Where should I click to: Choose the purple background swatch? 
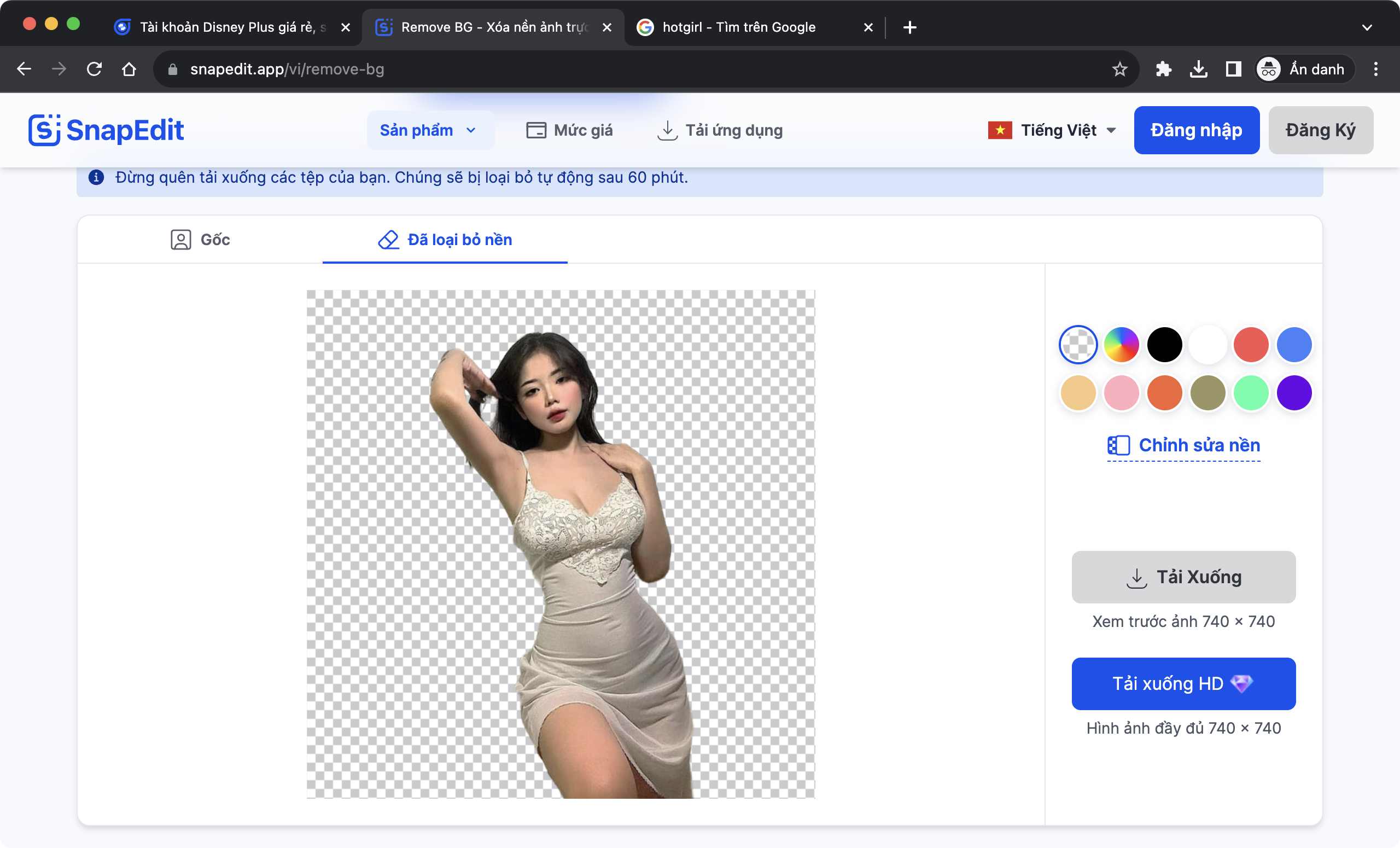click(1294, 392)
